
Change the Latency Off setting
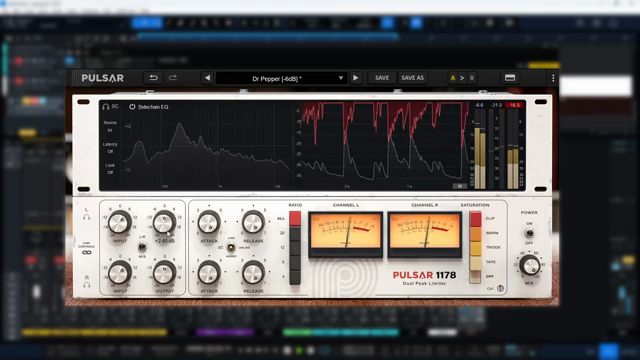click(x=110, y=148)
